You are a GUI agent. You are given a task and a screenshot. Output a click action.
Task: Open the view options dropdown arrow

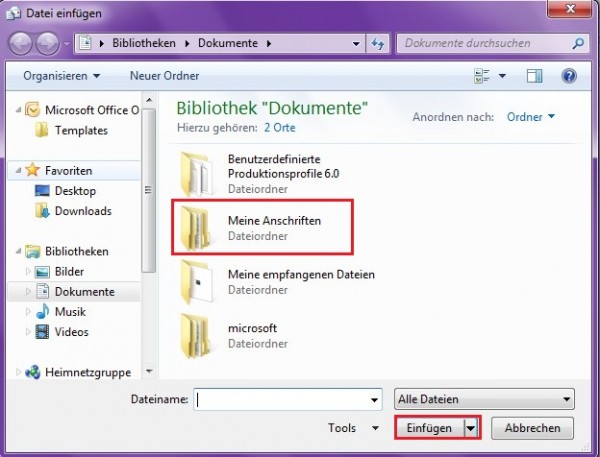[x=502, y=76]
